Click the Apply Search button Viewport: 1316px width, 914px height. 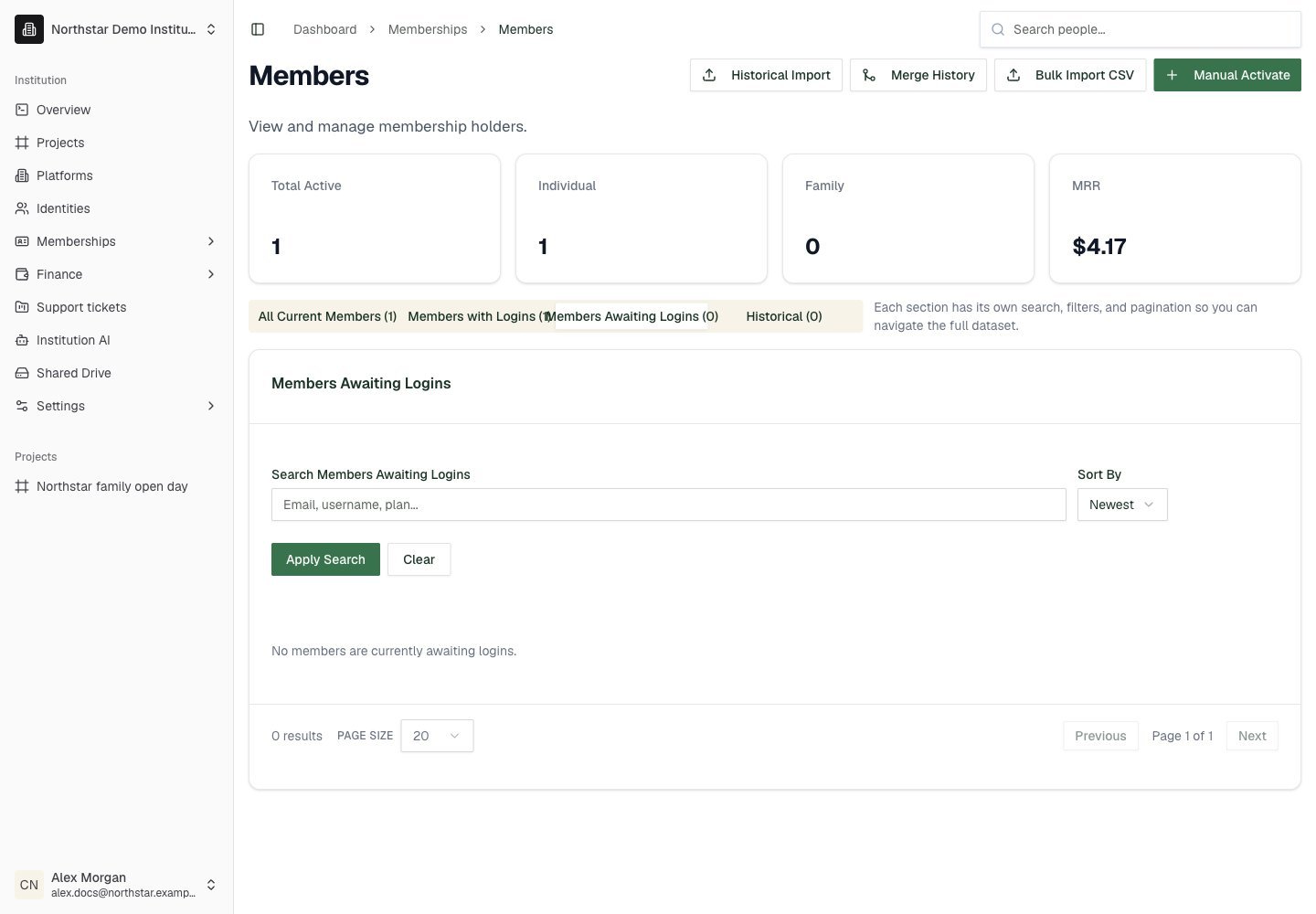325,559
